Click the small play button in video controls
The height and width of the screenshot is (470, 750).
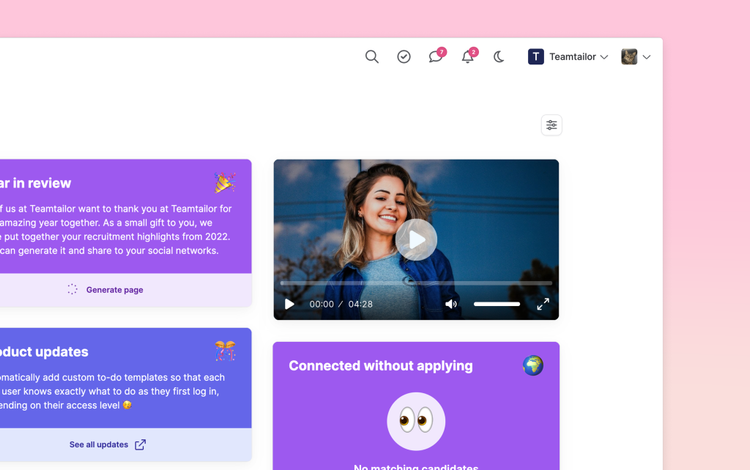(289, 304)
